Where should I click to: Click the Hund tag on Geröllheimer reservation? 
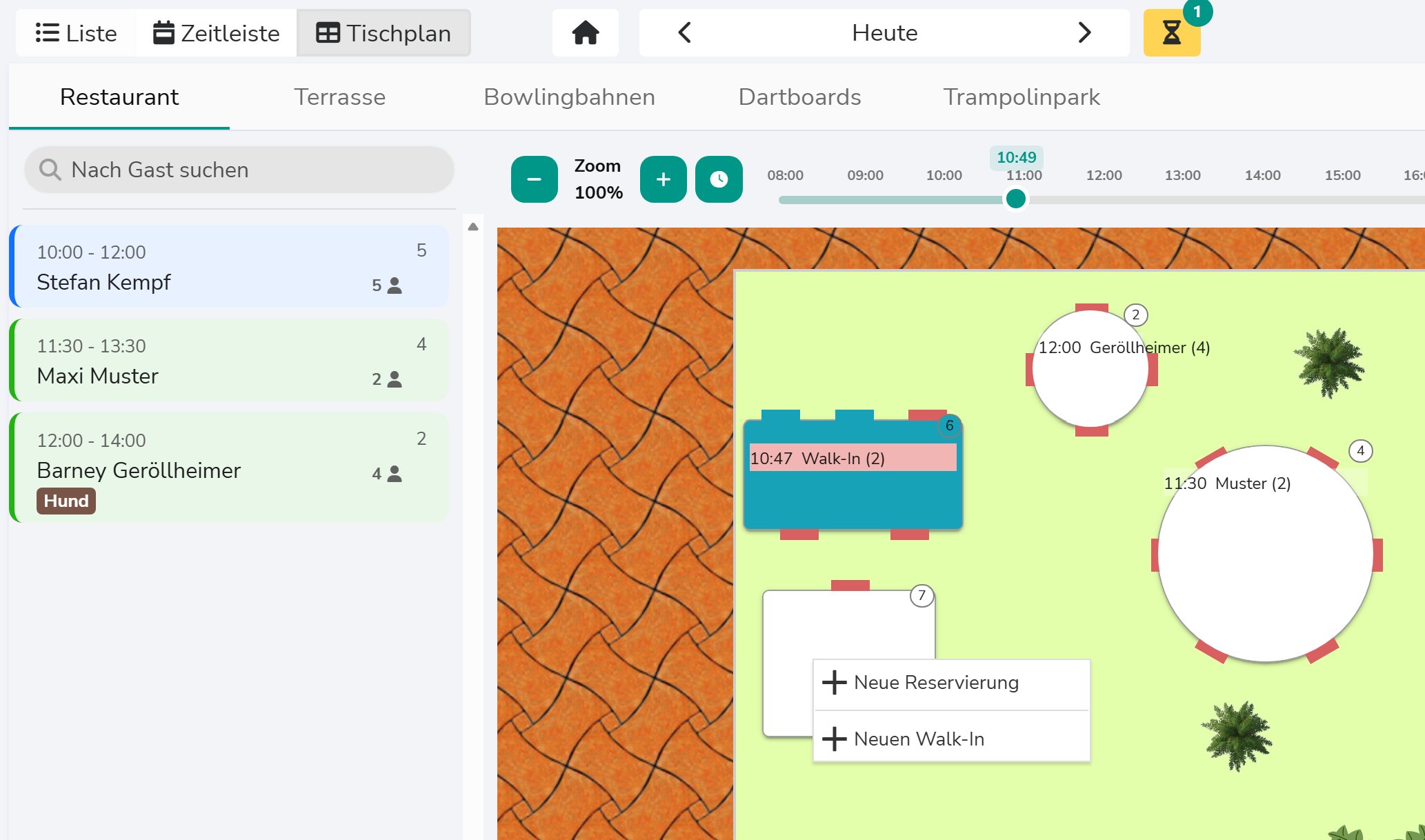66,501
